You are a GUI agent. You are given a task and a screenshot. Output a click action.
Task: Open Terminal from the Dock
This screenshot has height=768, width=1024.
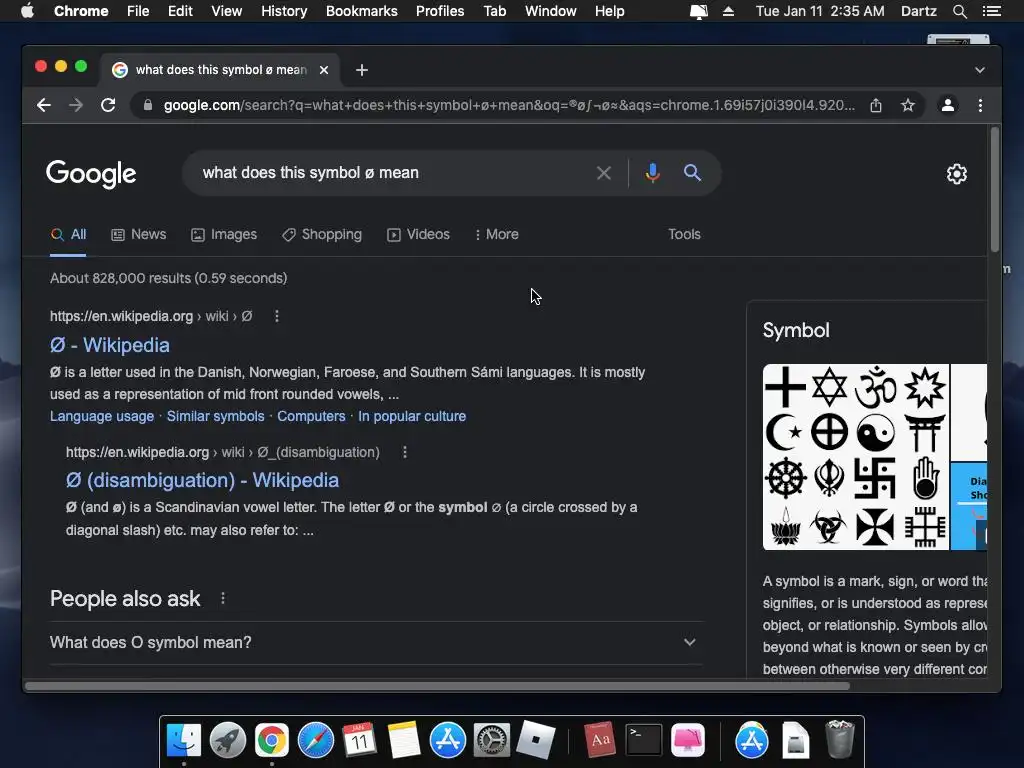click(x=644, y=740)
